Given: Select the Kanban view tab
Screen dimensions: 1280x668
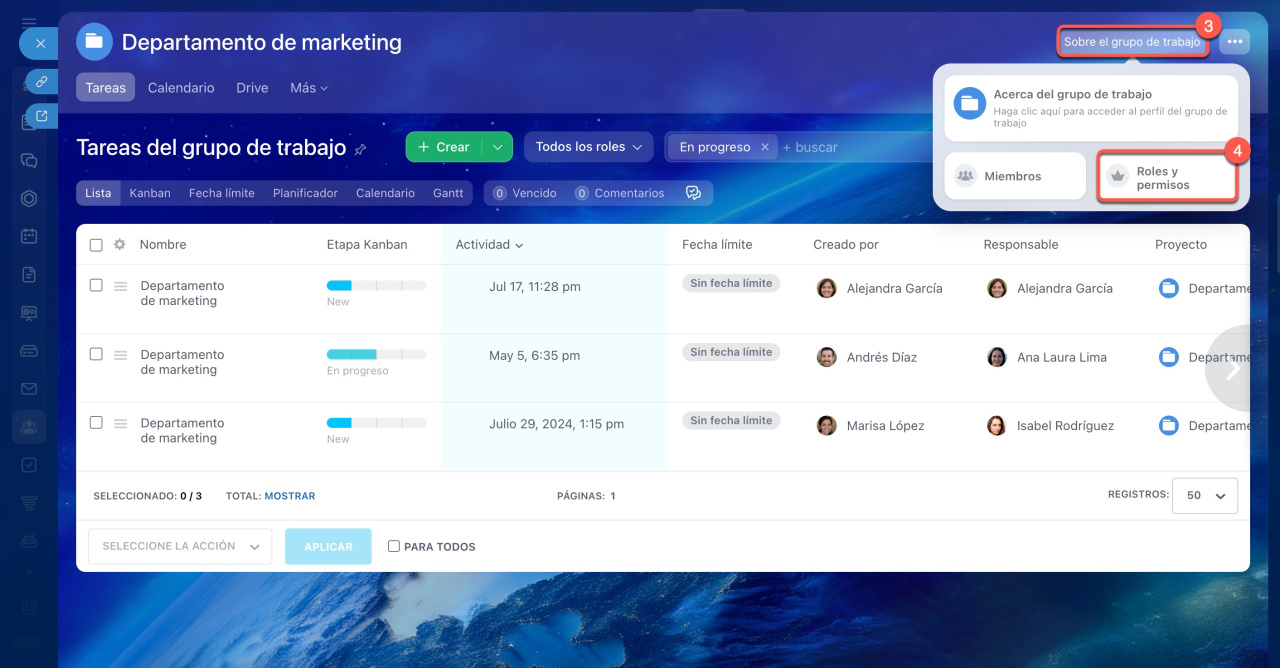Looking at the screenshot, I should [150, 193].
